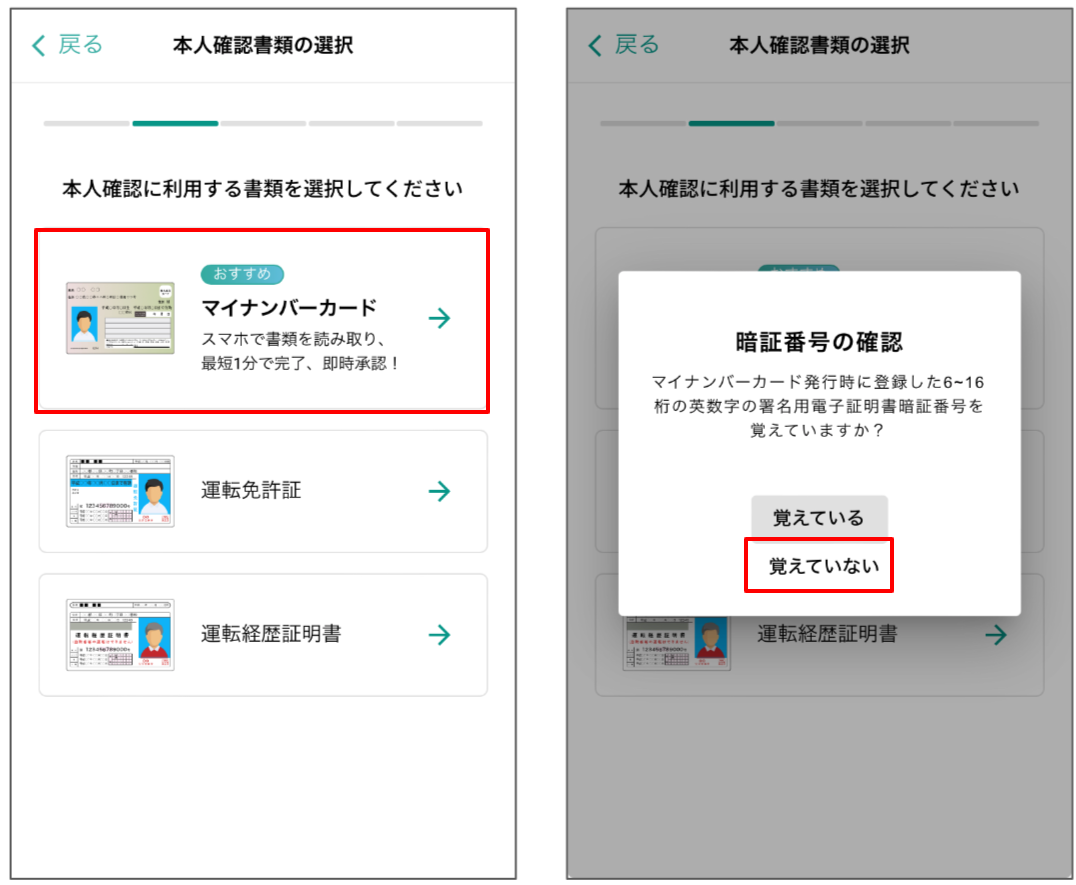Click the 戻る link in the right screen

637,45
